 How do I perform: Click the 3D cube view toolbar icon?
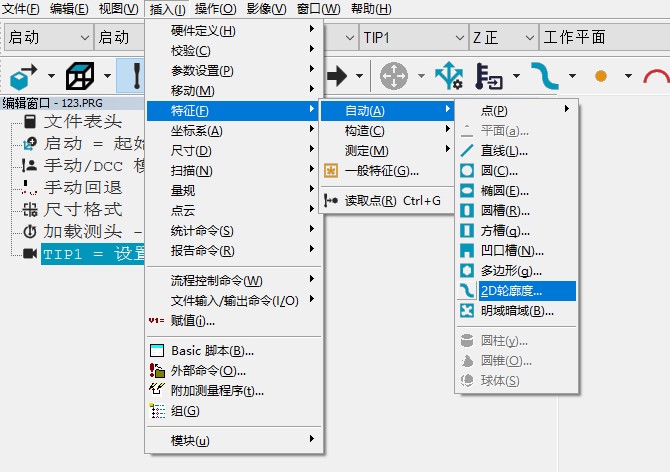tap(80, 76)
